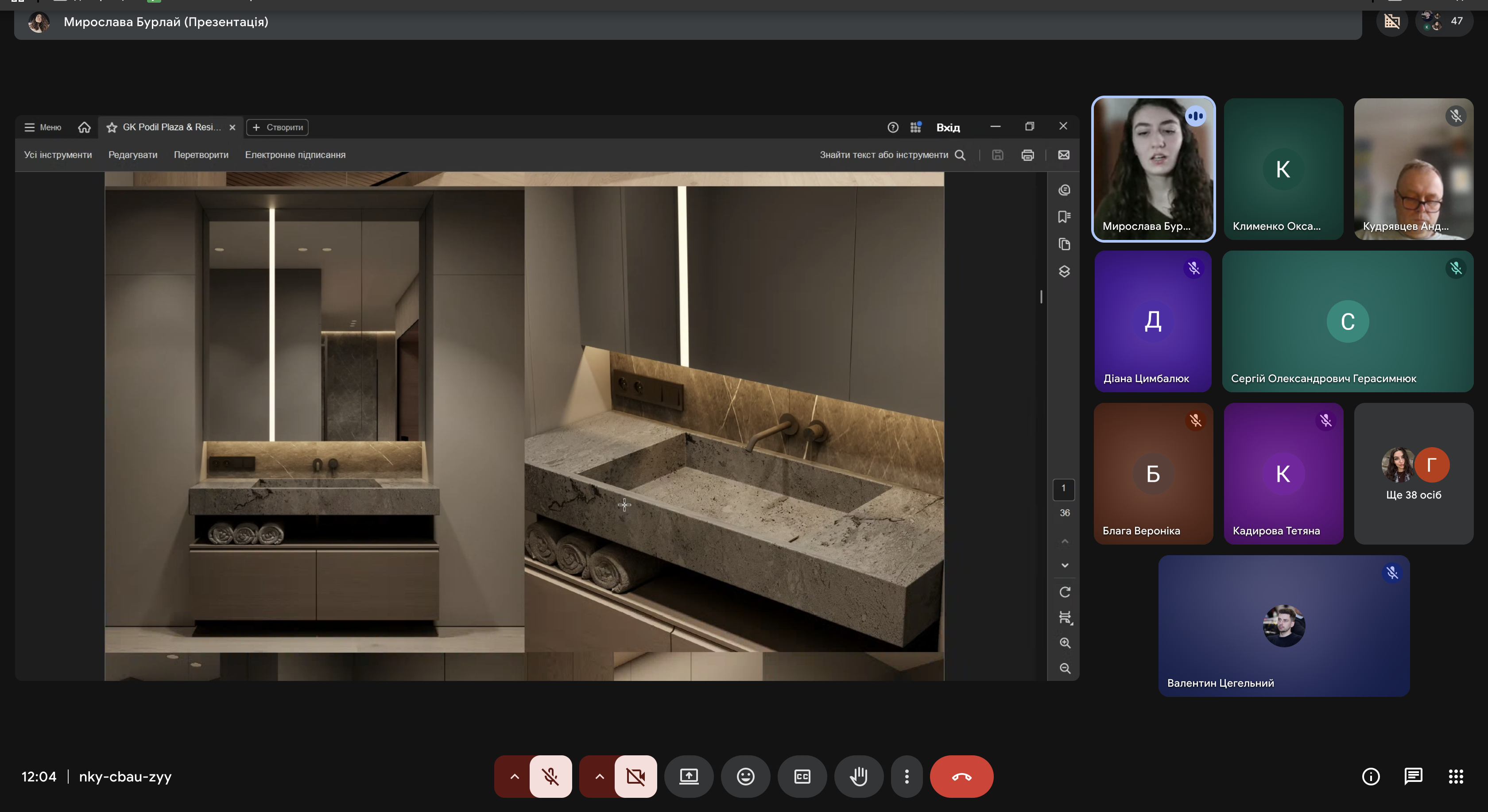Open the emoji reactions button

tap(745, 776)
